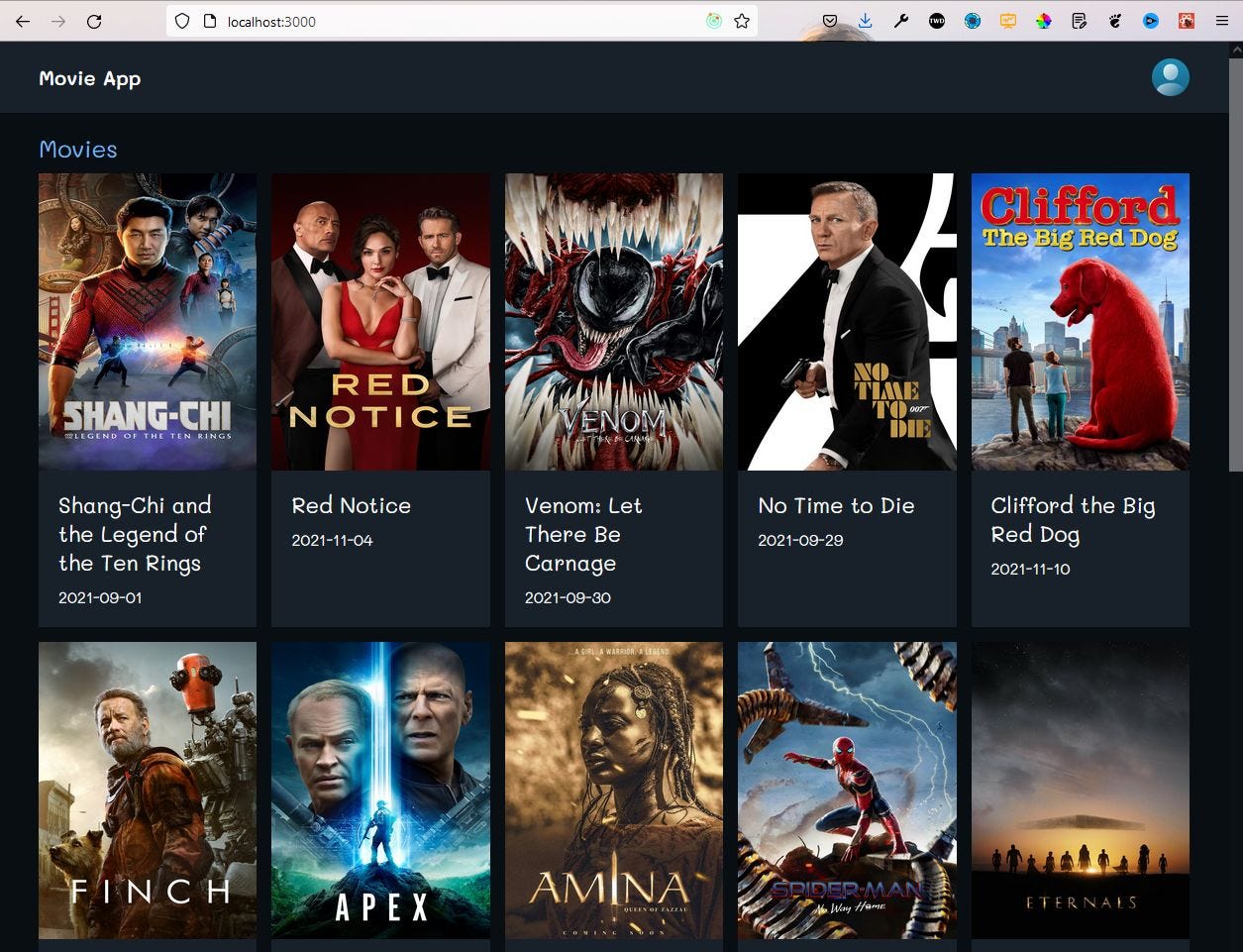The image size is (1243, 952).
Task: Click the black TWD extension icon
Action: click(x=937, y=21)
